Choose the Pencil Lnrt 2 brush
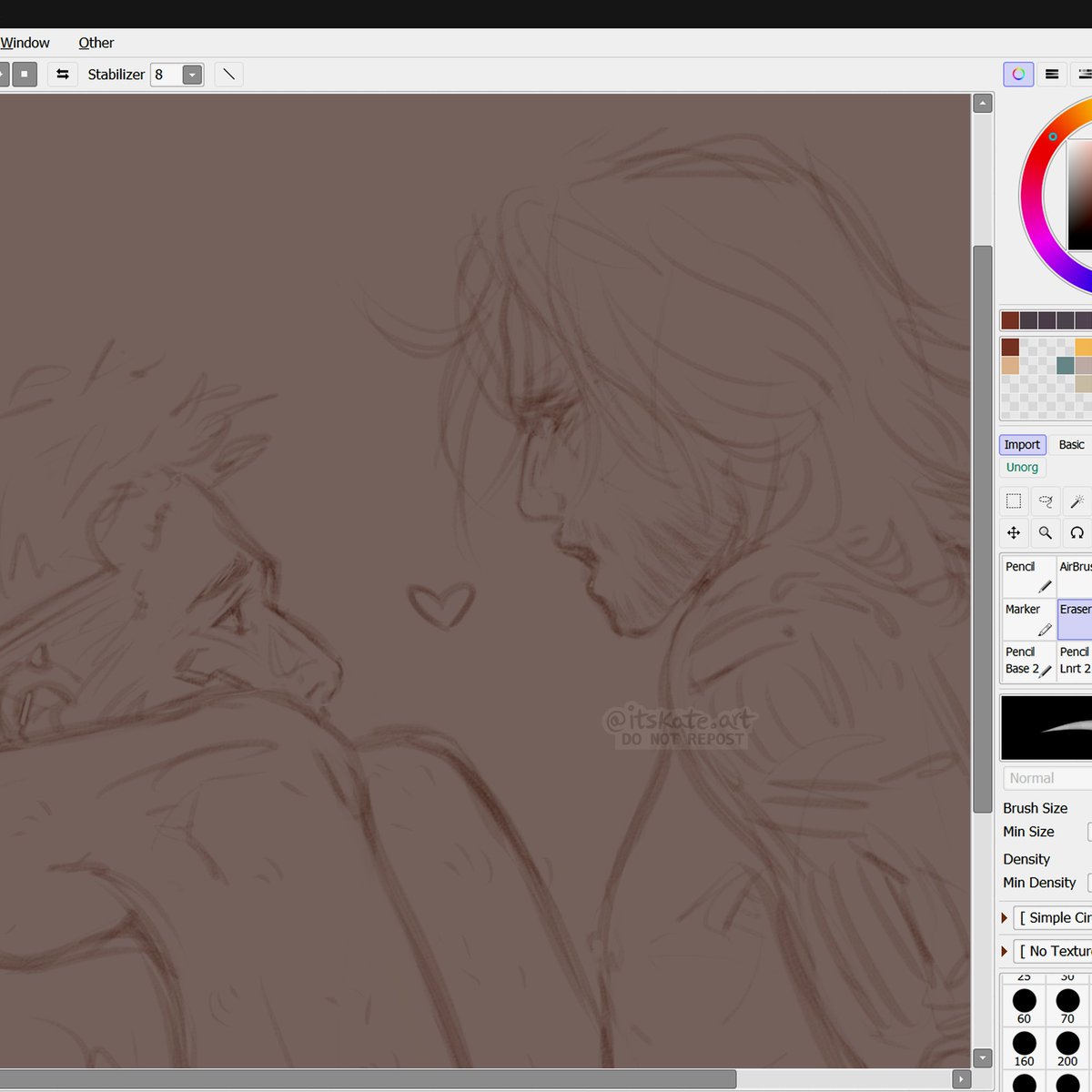 pos(1075,662)
